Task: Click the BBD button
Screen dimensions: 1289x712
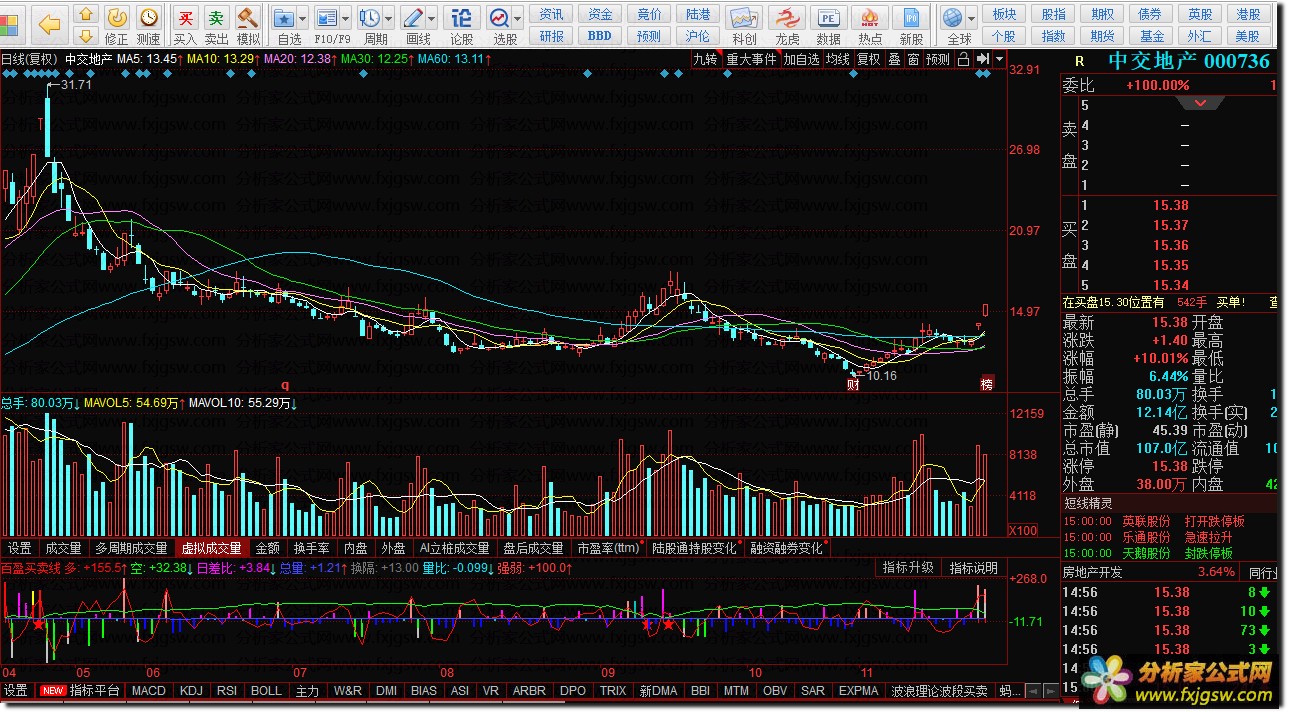Action: (599, 35)
